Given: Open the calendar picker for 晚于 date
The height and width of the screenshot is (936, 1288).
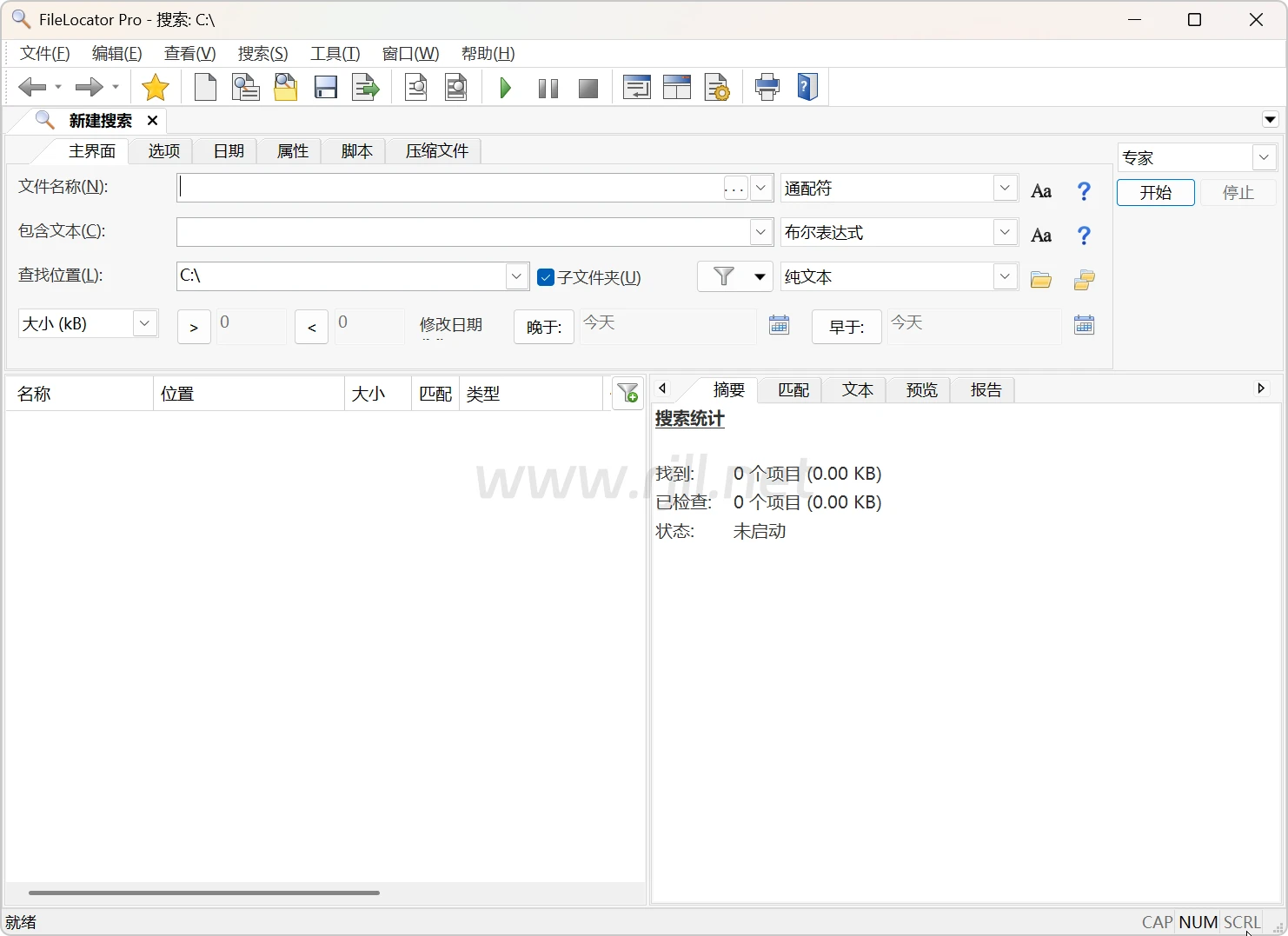Looking at the screenshot, I should point(780,325).
